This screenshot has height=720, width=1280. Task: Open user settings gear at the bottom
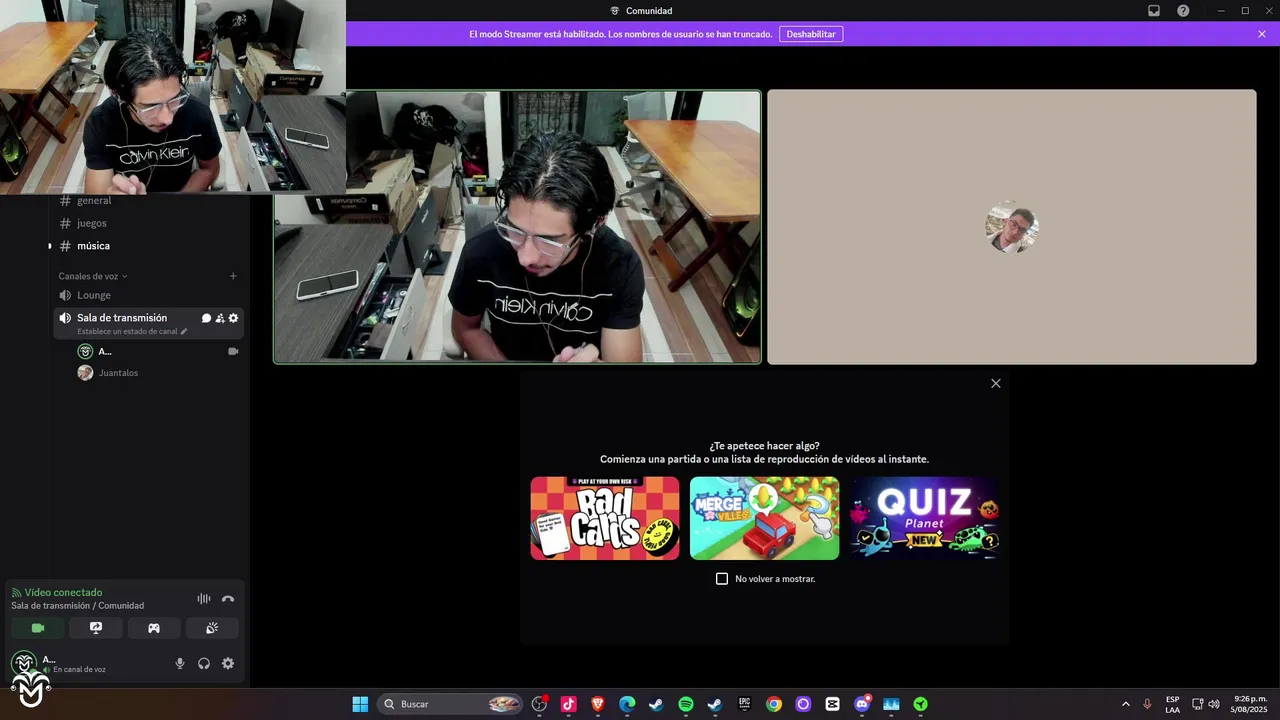point(228,663)
